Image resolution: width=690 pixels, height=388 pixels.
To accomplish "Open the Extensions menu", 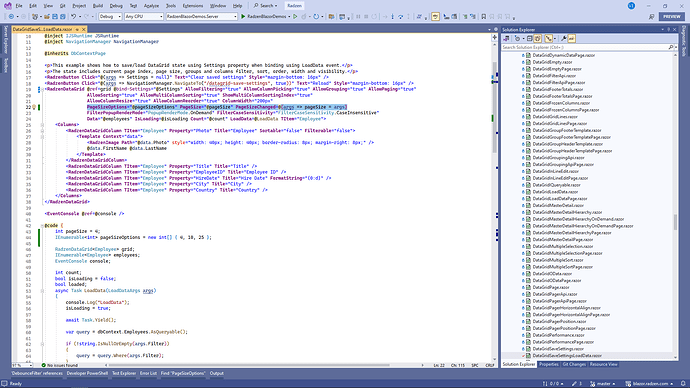I will tap(193, 6).
